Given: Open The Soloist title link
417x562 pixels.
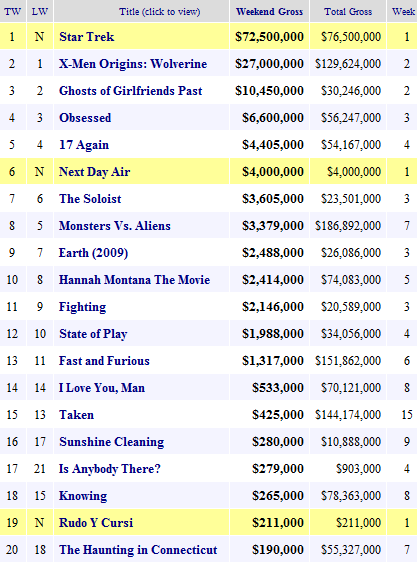Looking at the screenshot, I should coord(90,199).
